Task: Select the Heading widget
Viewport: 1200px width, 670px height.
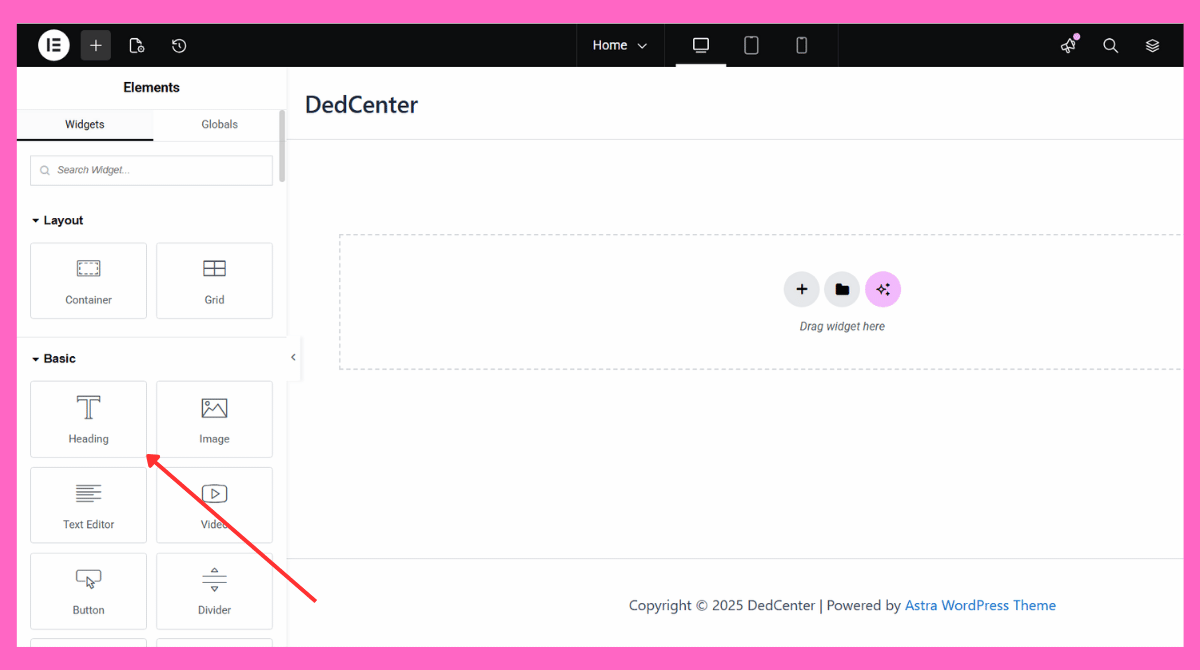Action: 88,419
